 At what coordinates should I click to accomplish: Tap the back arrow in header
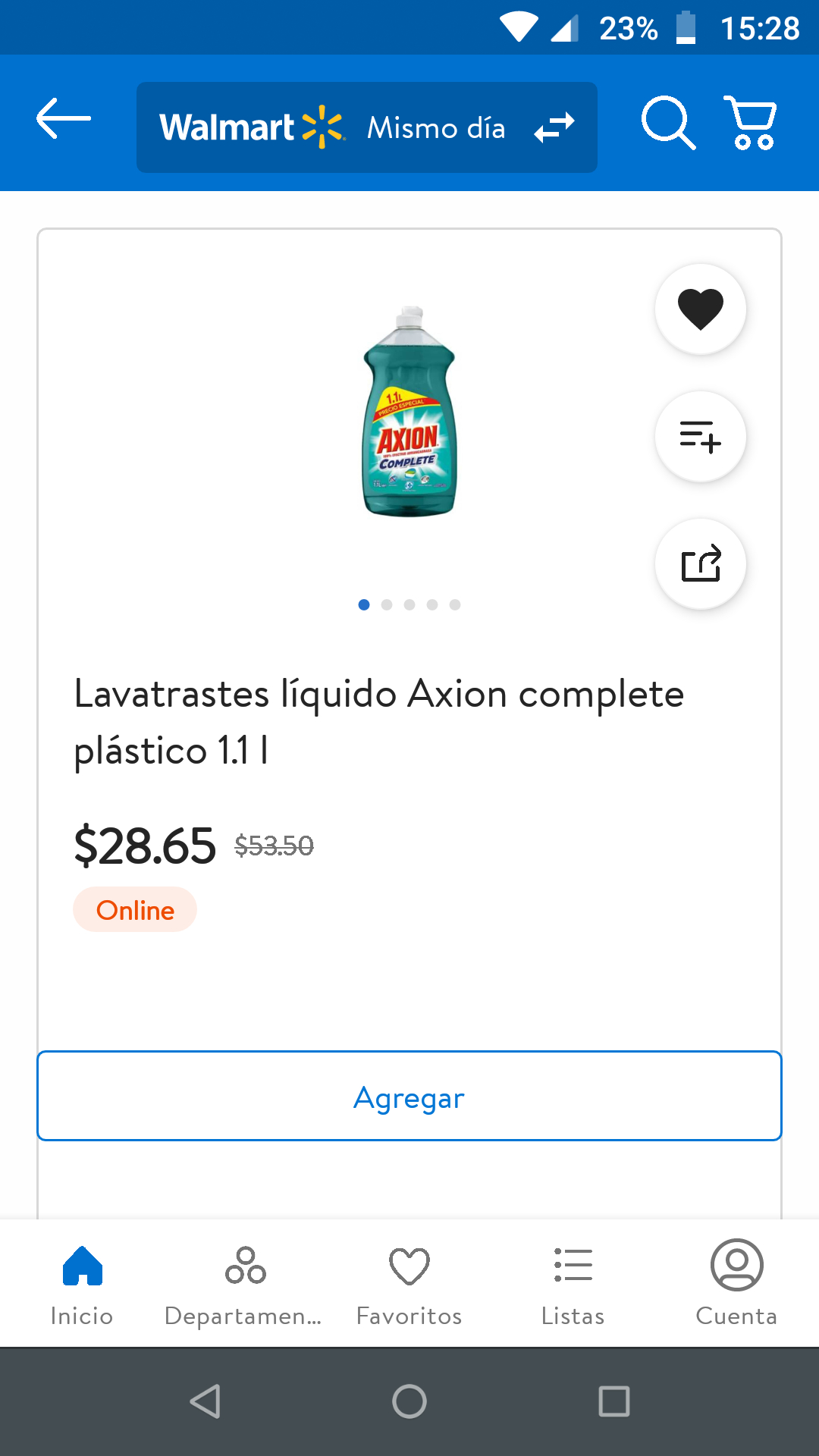point(64,118)
